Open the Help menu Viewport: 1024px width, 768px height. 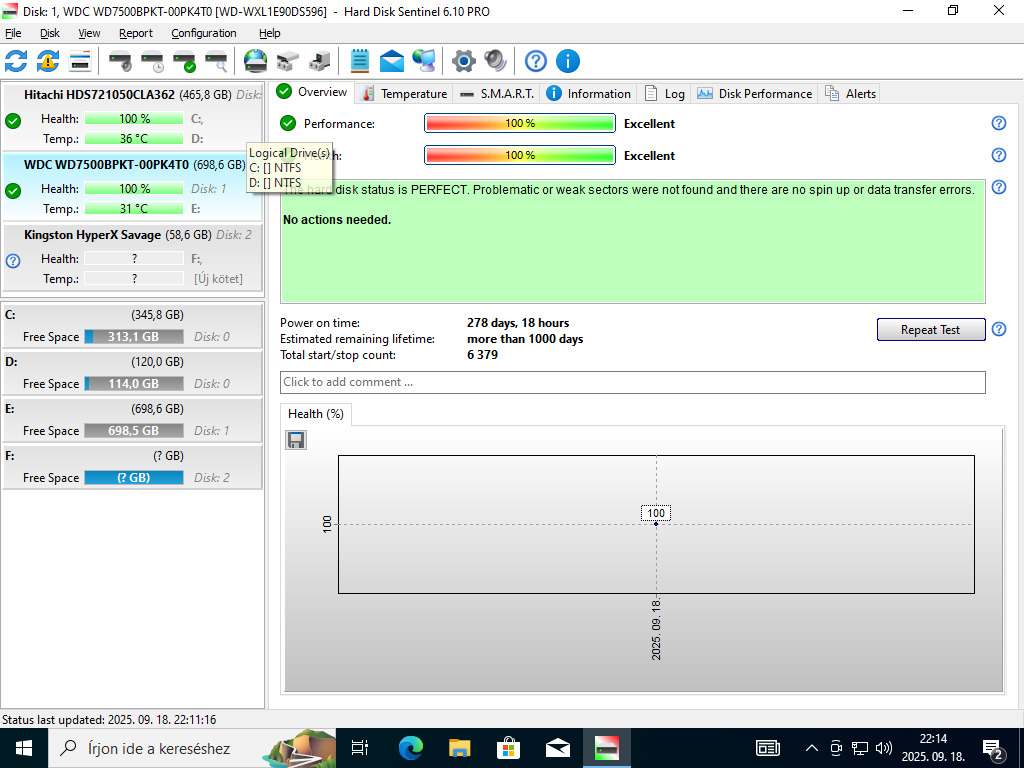270,33
